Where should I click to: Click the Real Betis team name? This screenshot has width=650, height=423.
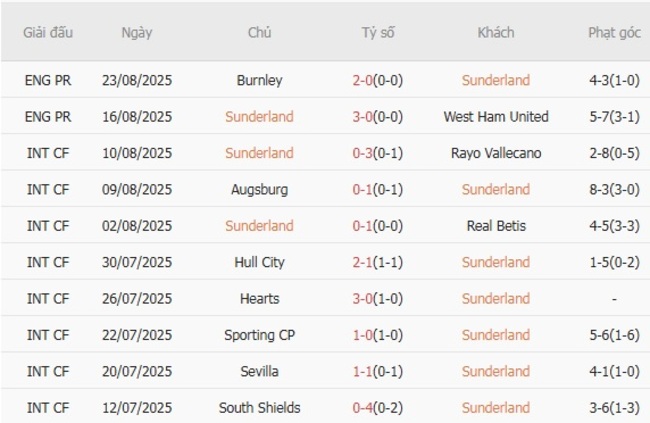coord(496,226)
